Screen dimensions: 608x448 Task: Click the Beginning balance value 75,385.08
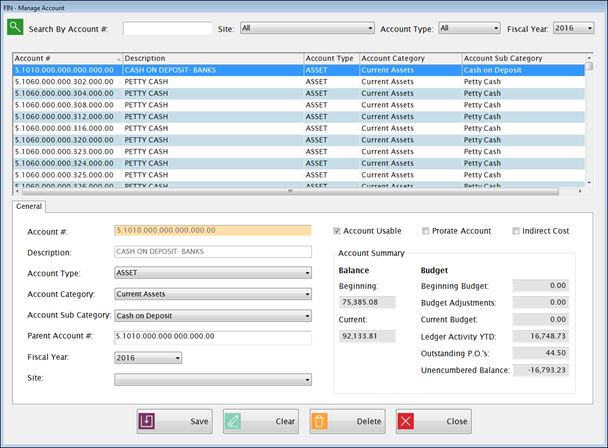click(x=367, y=302)
